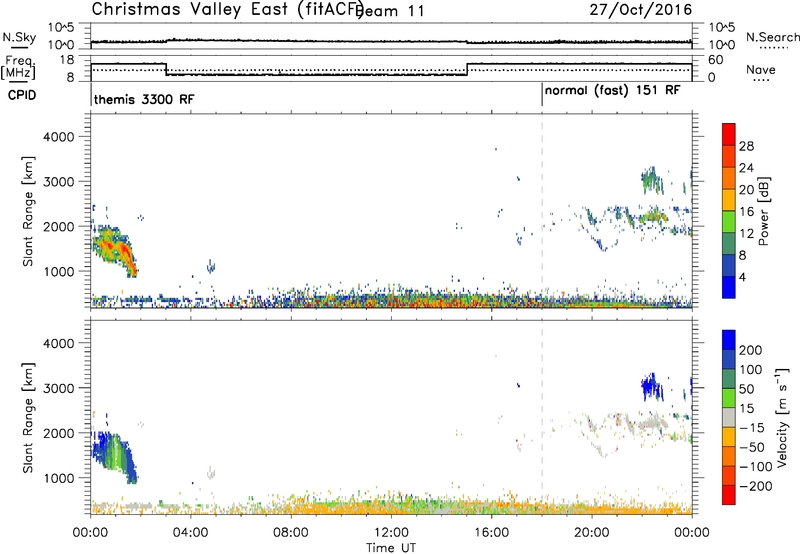The image size is (800, 554).
Task: Click the '1000' tick of the velocity panel
Action: pyautogui.click(x=58, y=478)
